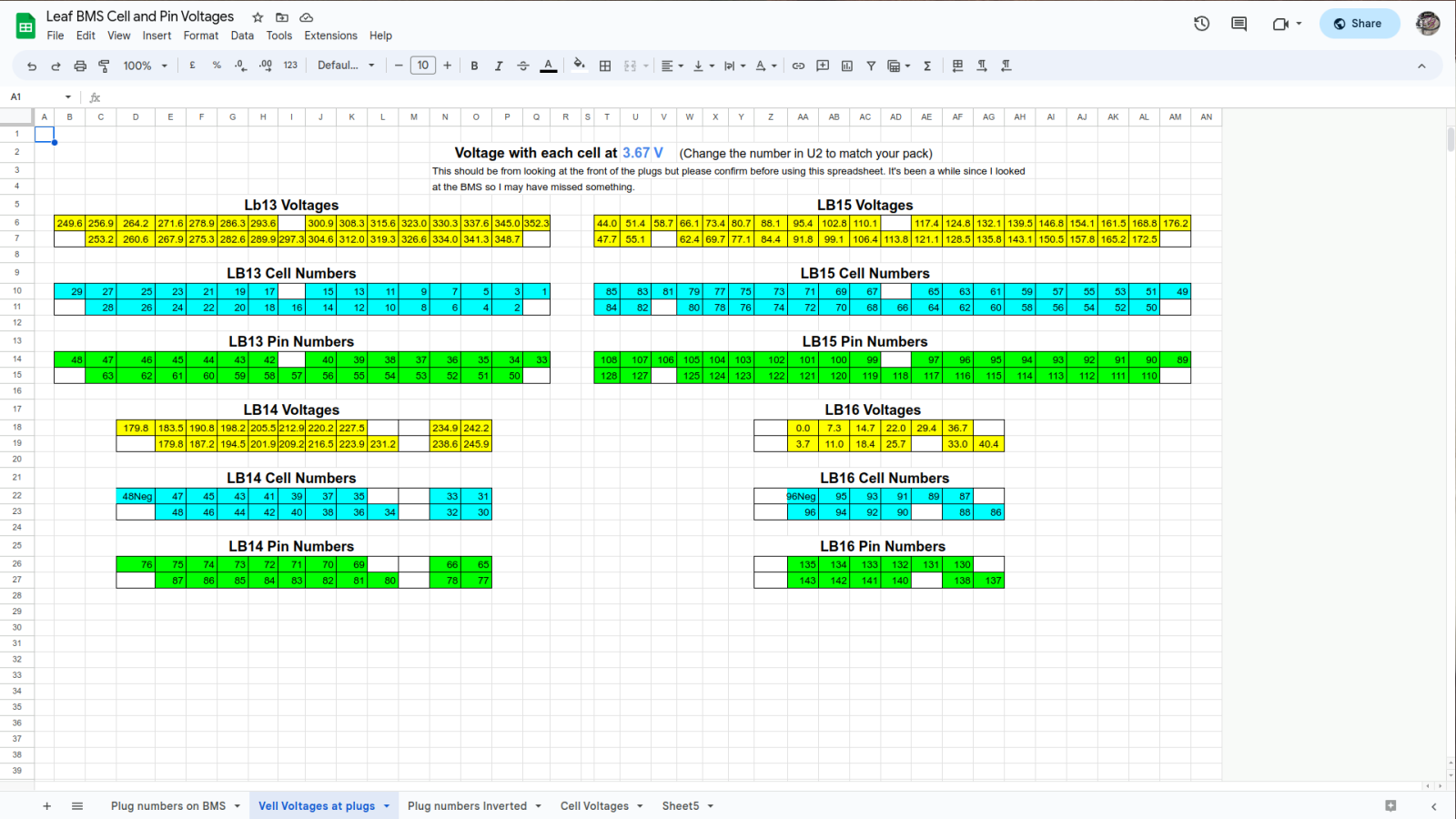The height and width of the screenshot is (819, 1456).
Task: Open the text color picker
Action: (x=548, y=66)
